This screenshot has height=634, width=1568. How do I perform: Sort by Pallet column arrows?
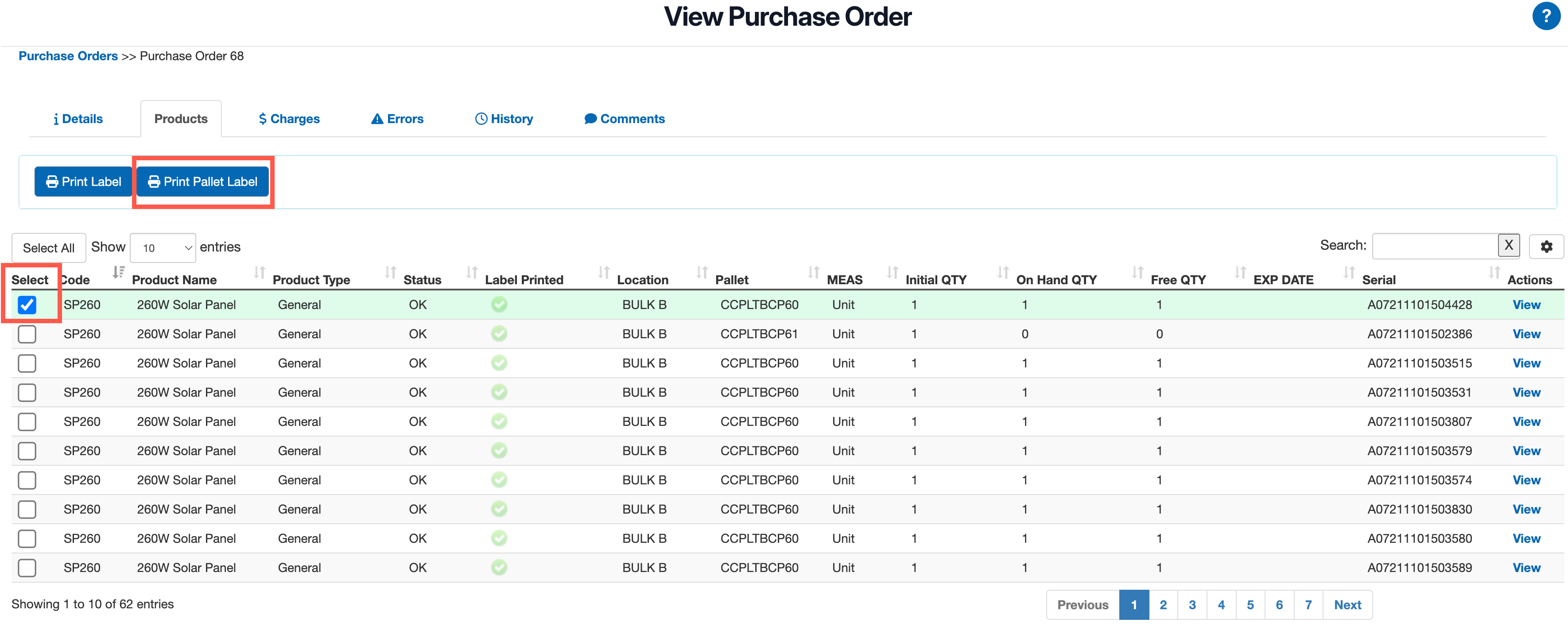pyautogui.click(x=813, y=272)
